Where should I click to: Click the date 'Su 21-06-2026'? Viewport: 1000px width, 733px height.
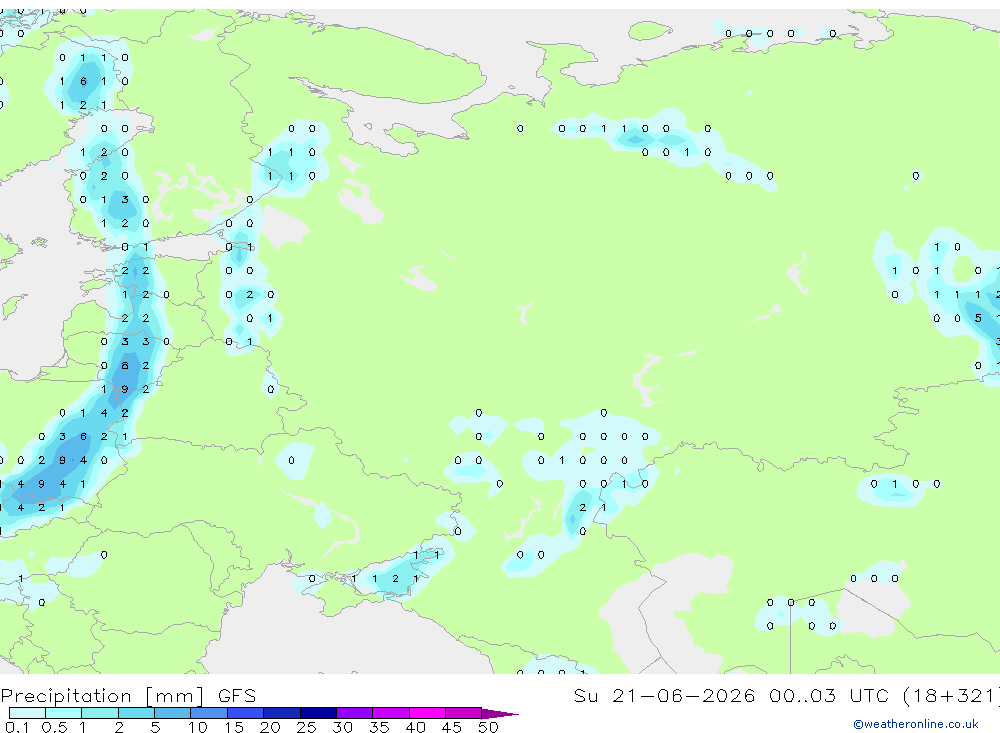point(665,695)
